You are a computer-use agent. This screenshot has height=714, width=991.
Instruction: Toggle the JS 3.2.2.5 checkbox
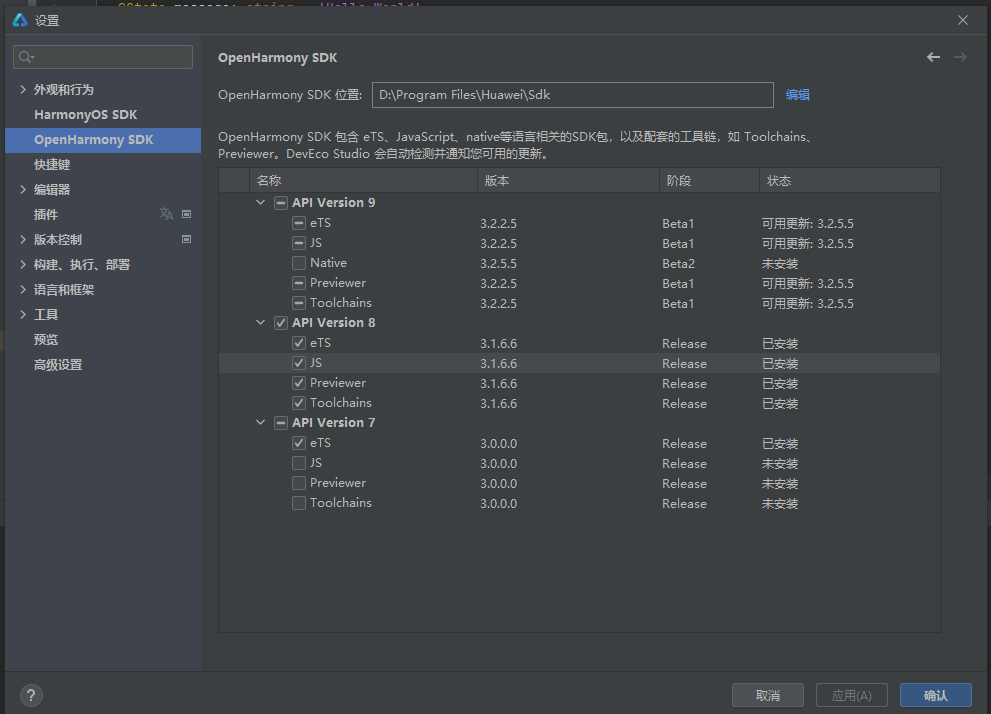(x=299, y=243)
